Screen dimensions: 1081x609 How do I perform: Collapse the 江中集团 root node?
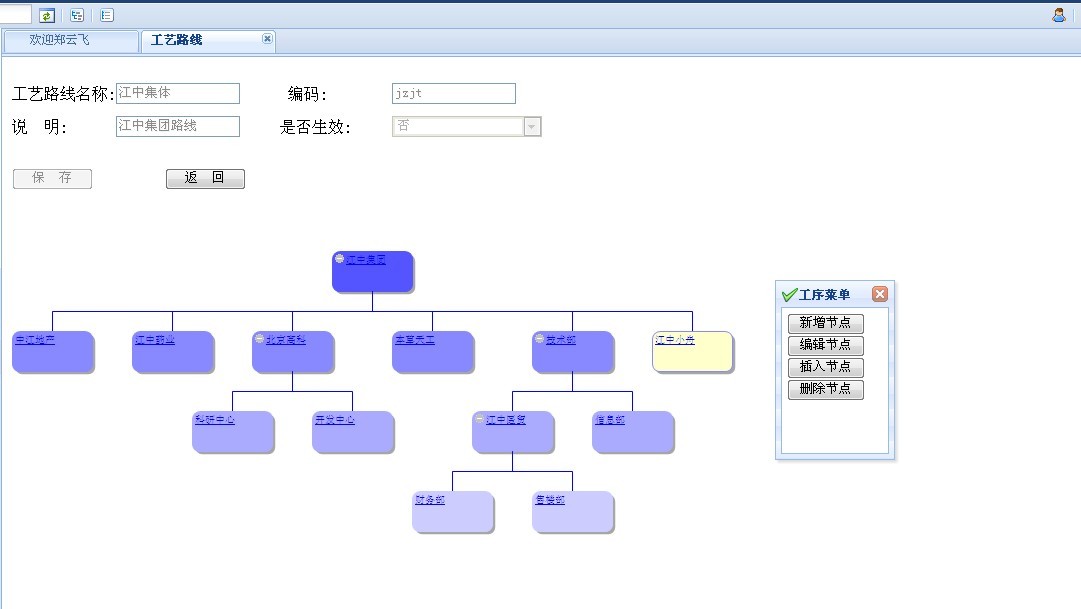(339, 259)
